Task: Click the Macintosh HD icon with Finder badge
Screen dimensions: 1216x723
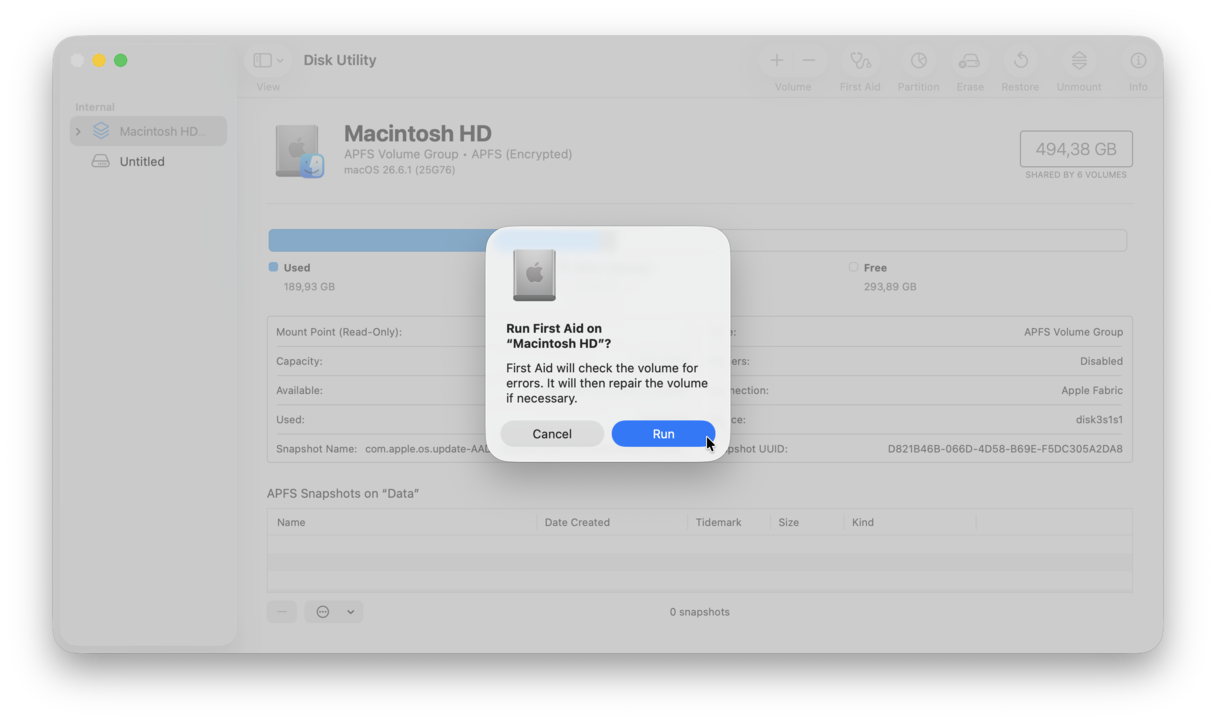Action: [x=299, y=152]
